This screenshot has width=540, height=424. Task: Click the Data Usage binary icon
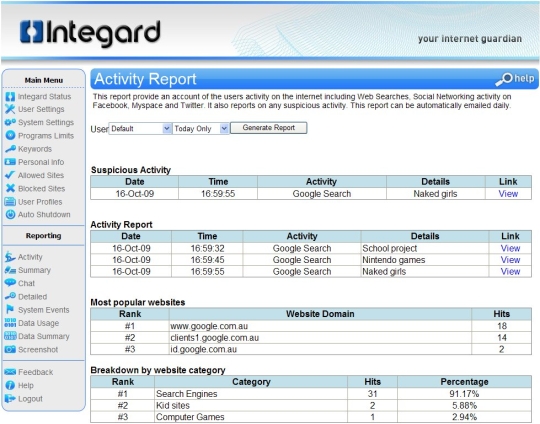point(10,323)
